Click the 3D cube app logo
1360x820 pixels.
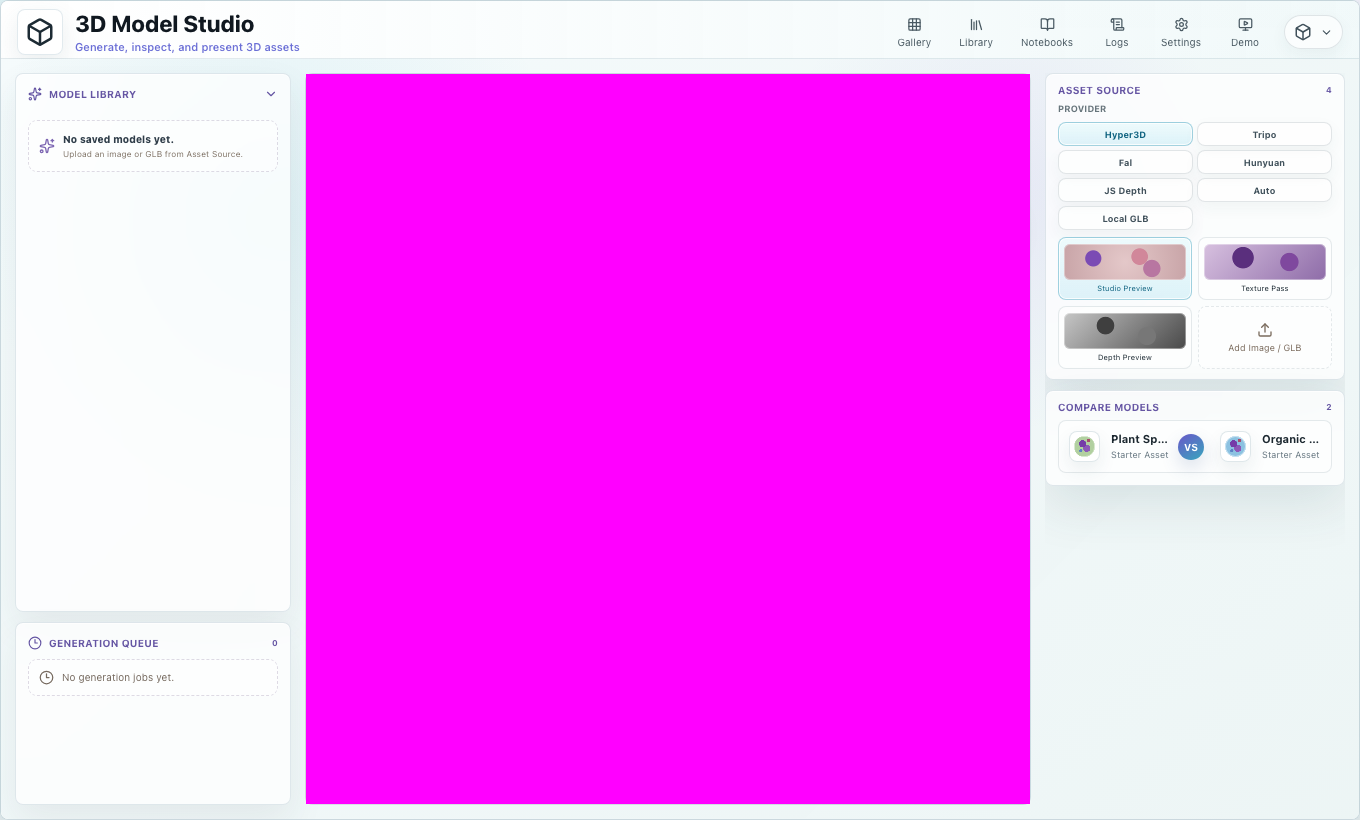40,32
